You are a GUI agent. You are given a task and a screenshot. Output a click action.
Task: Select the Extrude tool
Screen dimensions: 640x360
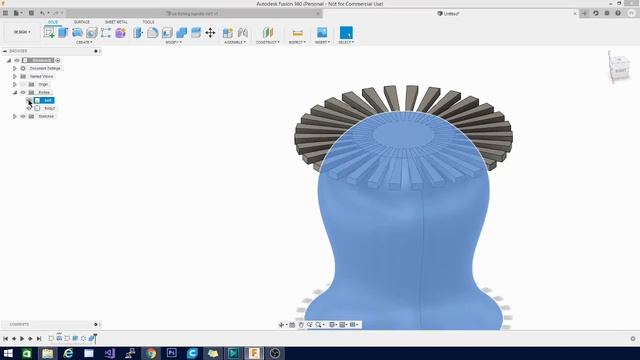(x=63, y=33)
